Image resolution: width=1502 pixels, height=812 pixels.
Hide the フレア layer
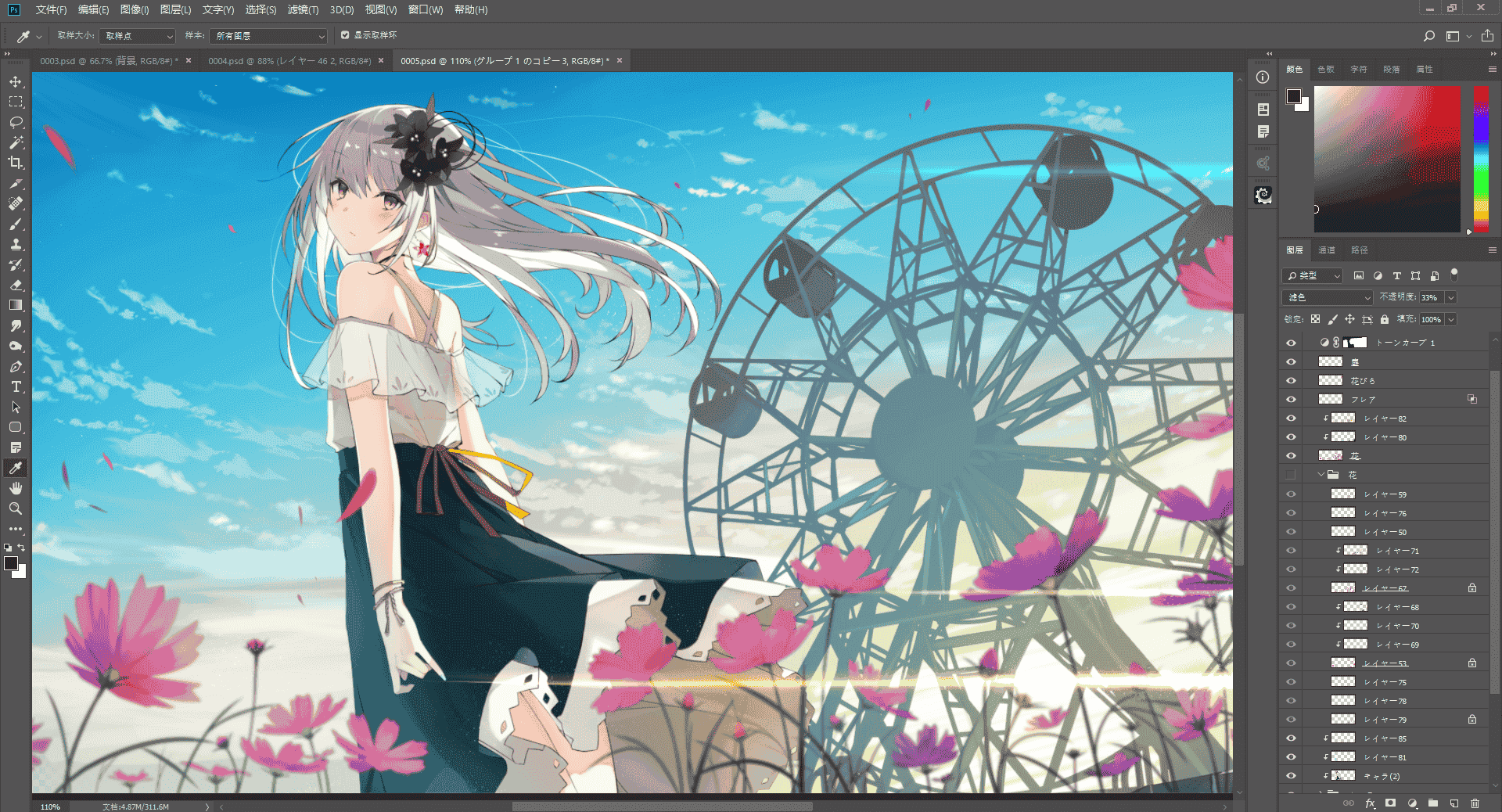pos(1291,400)
